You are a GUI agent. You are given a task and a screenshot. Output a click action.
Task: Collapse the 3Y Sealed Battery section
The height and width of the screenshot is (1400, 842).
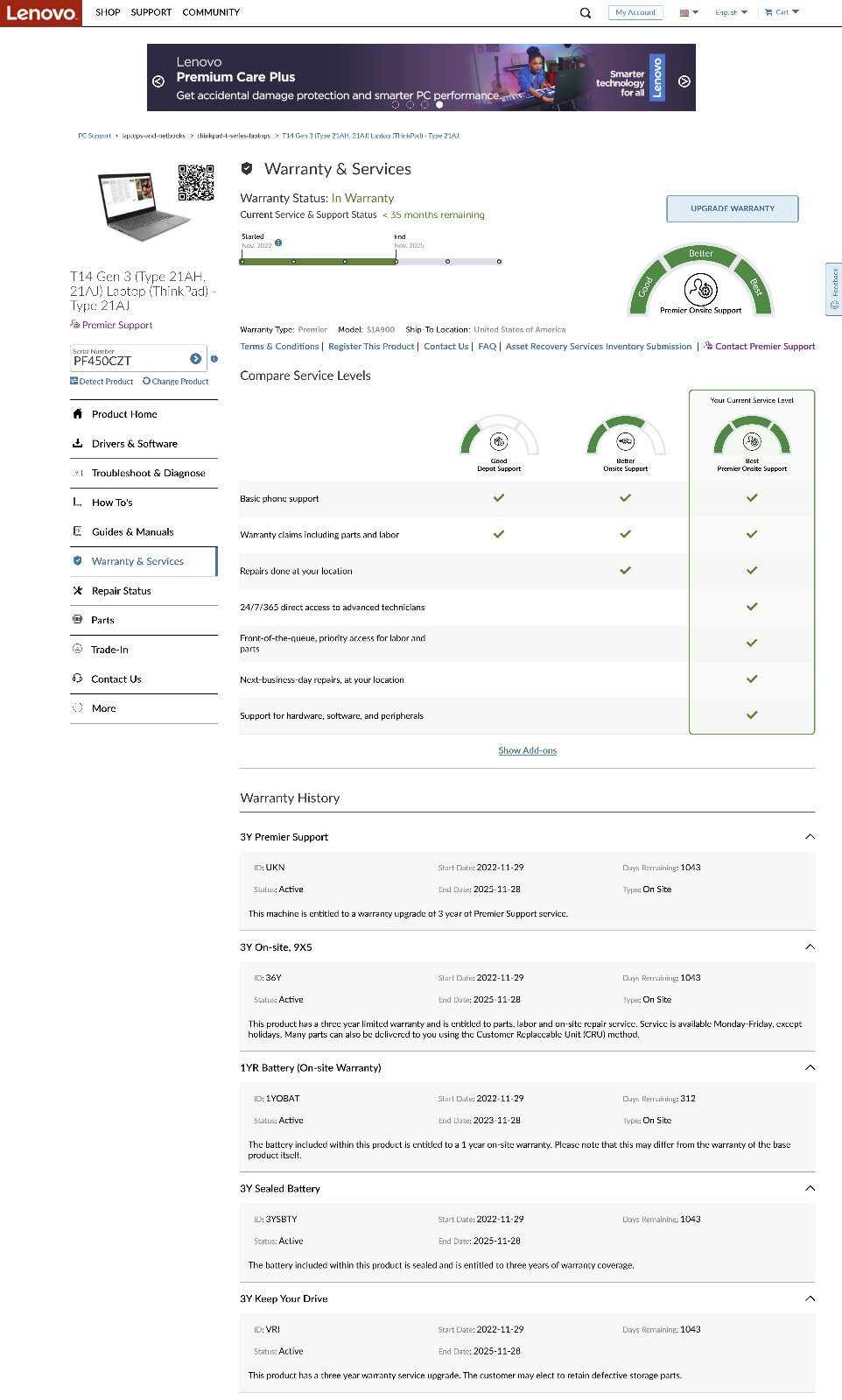tap(810, 1188)
